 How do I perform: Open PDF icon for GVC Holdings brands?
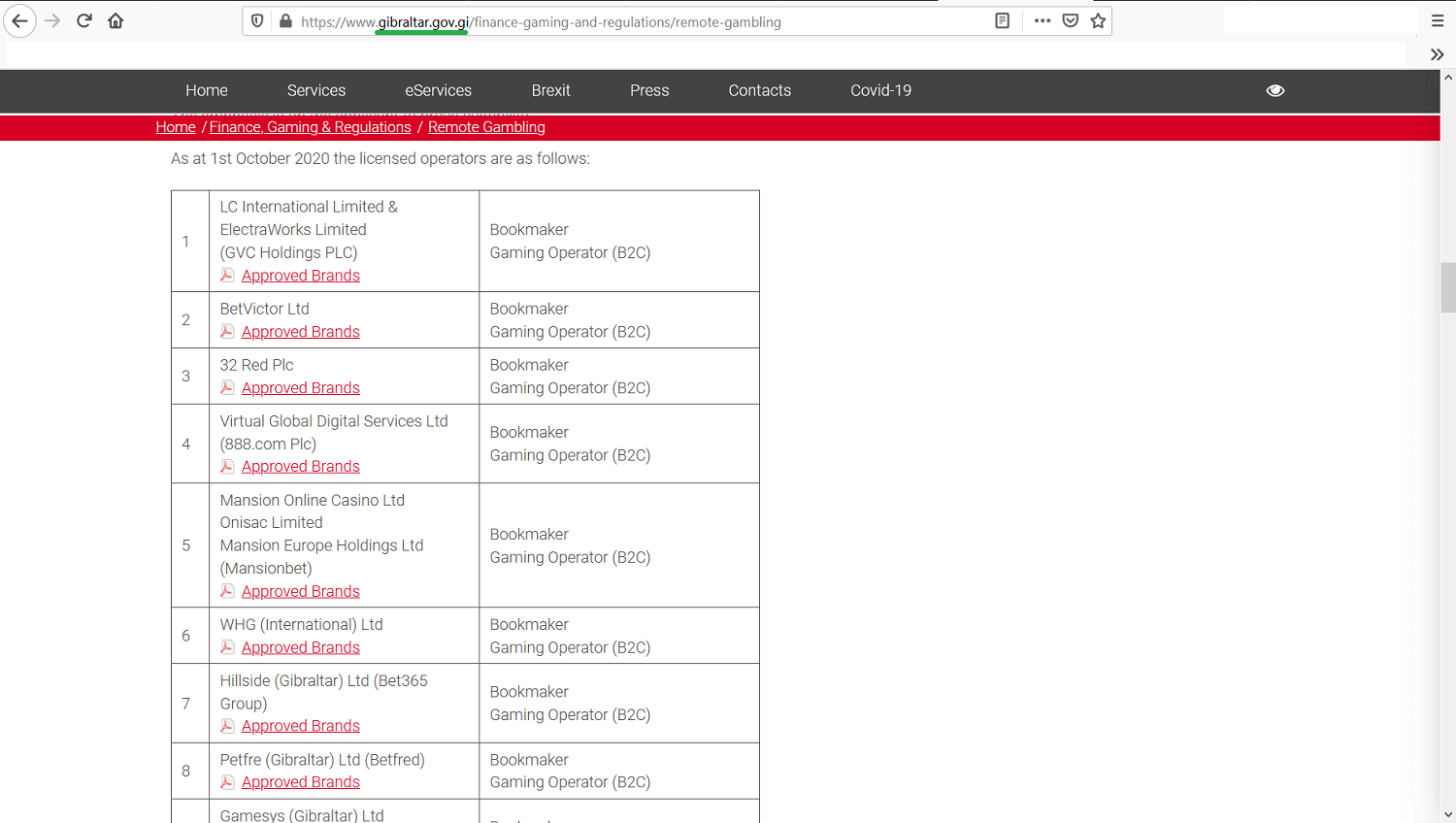click(x=227, y=275)
